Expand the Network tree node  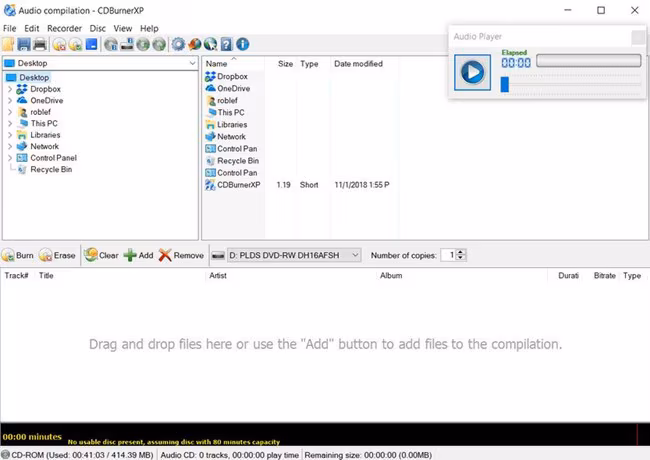10,146
